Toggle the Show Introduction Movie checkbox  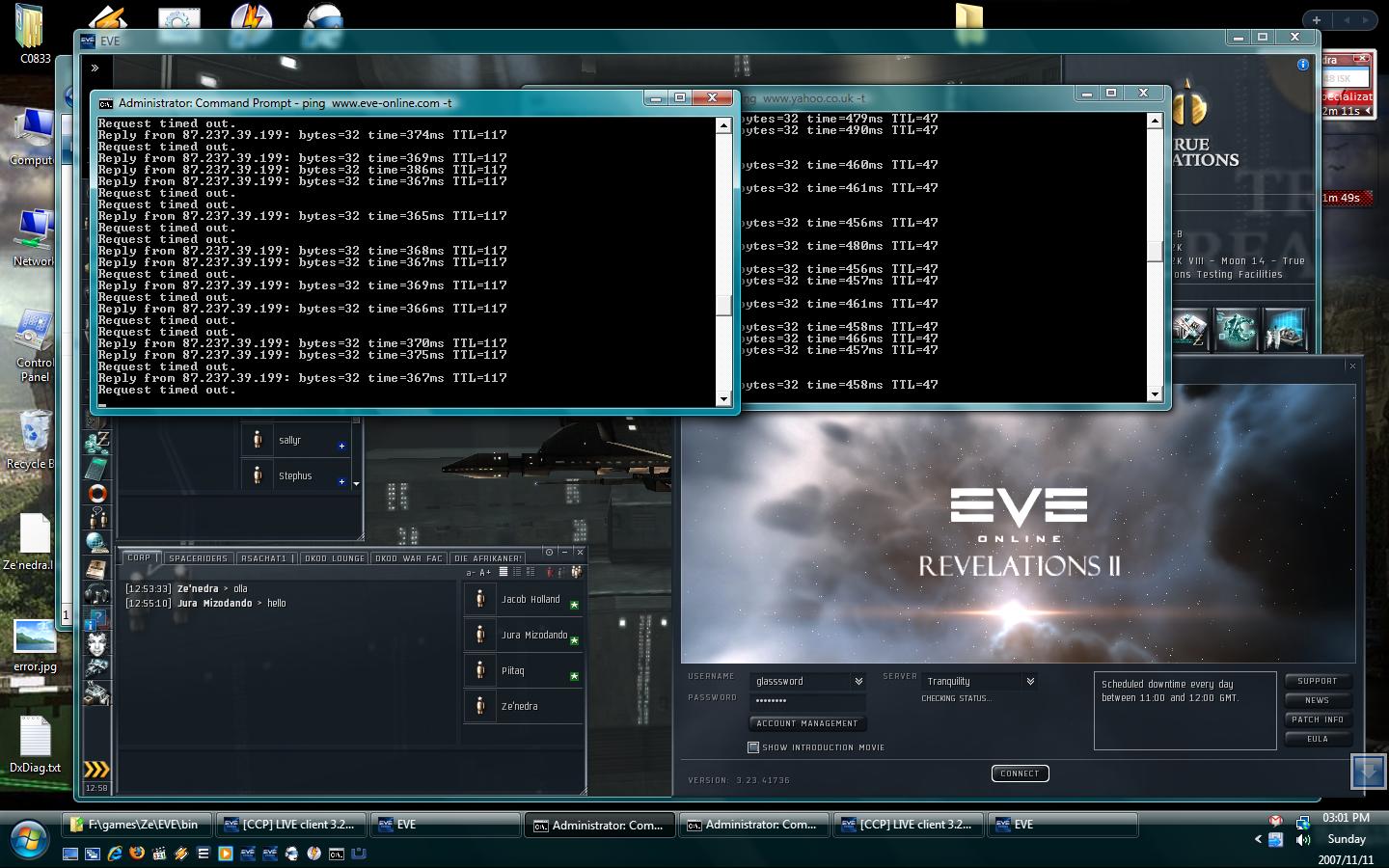click(753, 746)
